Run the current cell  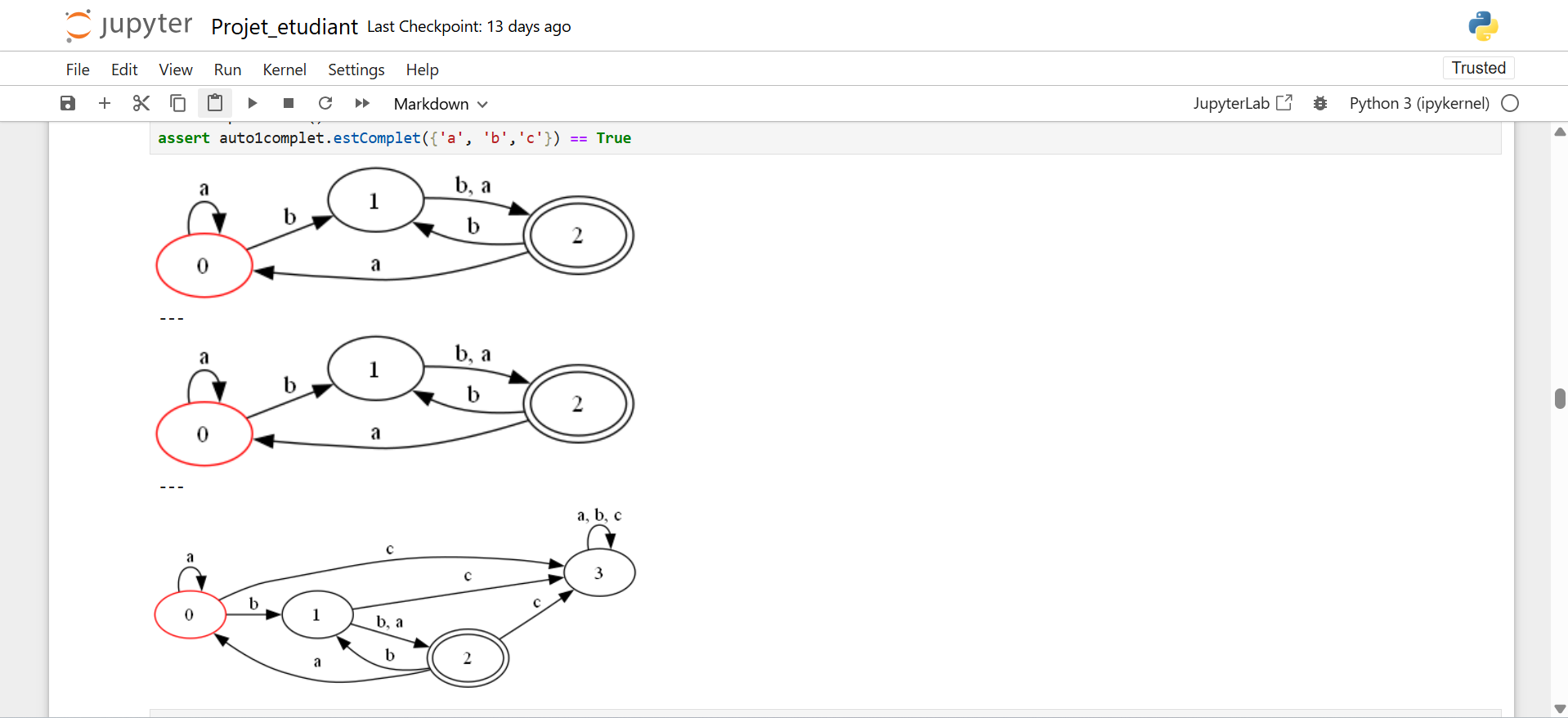pos(253,103)
